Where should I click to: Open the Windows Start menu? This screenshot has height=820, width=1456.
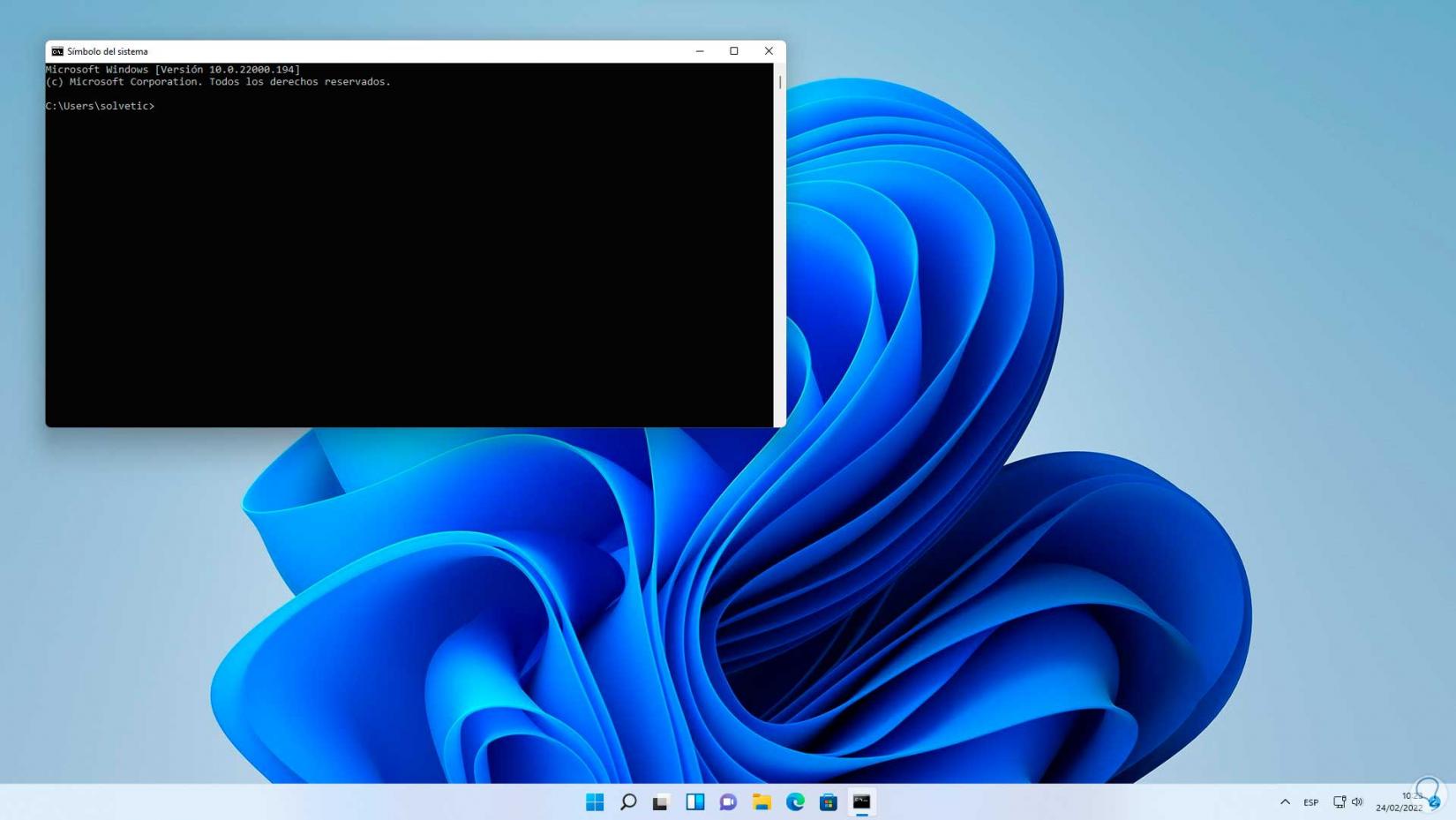click(595, 801)
